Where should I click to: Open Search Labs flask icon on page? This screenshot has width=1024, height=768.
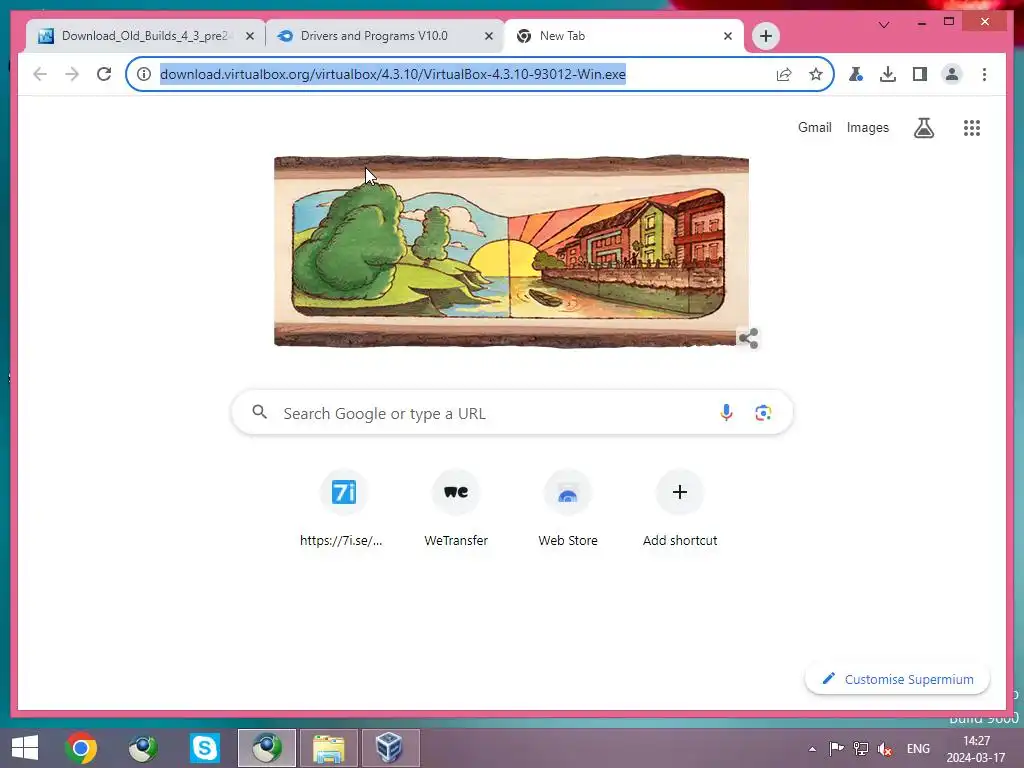click(x=923, y=128)
